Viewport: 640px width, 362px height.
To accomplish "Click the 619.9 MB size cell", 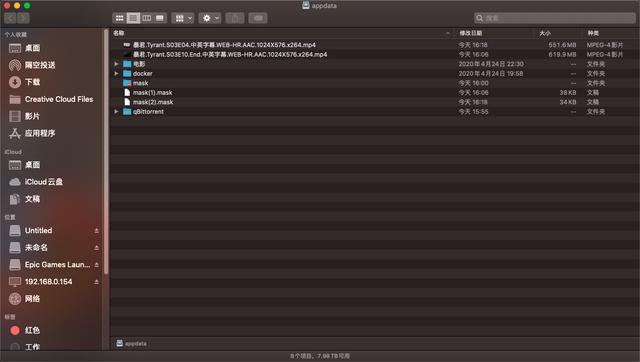I will coord(562,54).
